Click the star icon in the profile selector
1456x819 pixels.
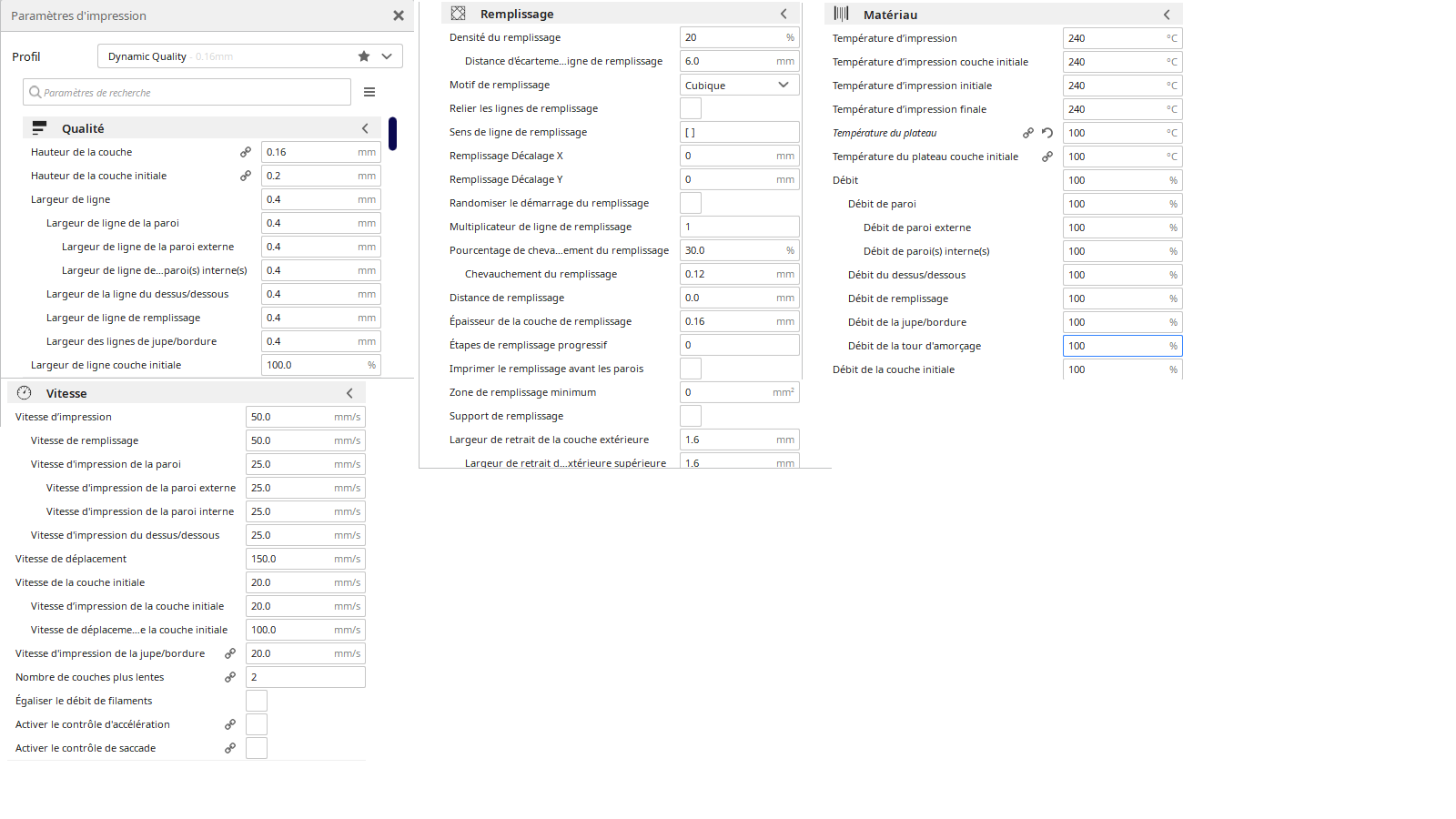[x=364, y=56]
